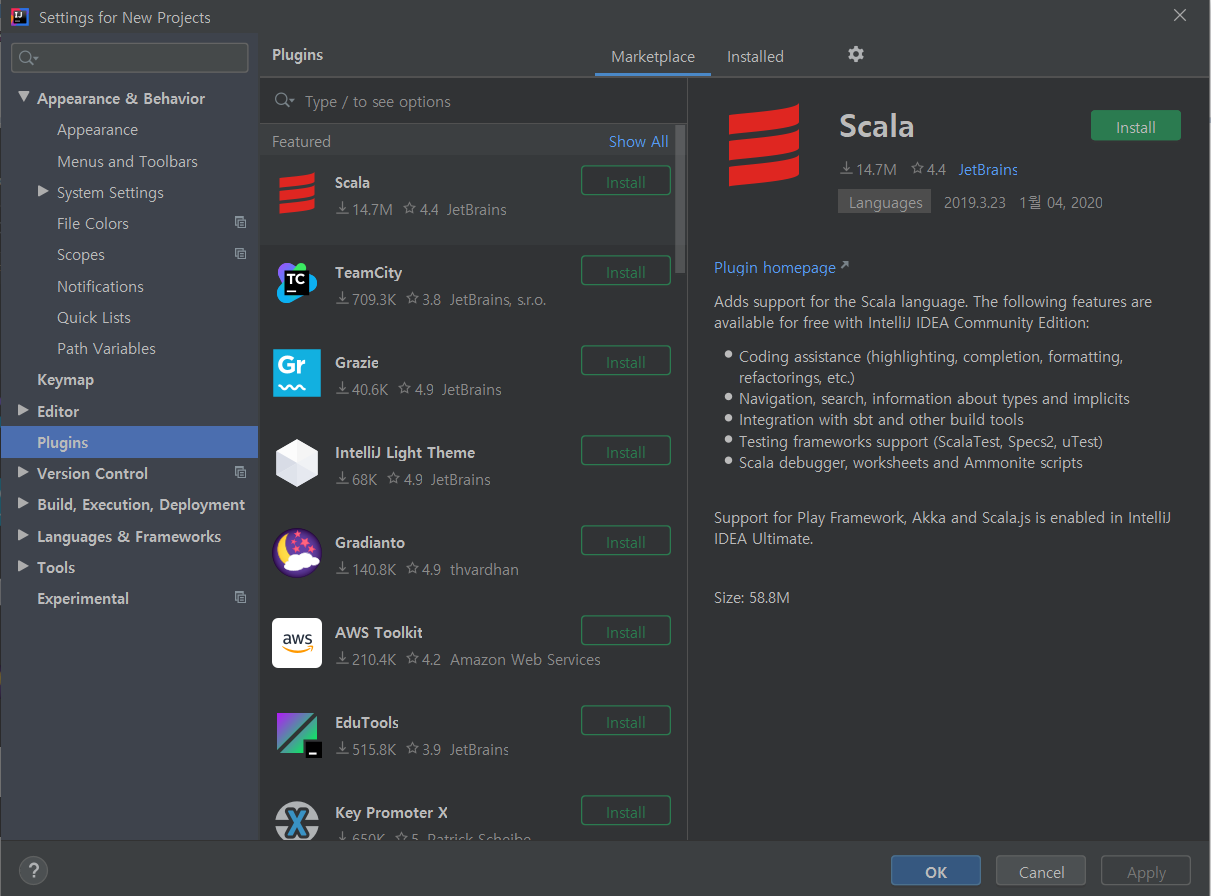Image resolution: width=1211 pixels, height=896 pixels.
Task: Expand the Tools section
Action: point(24,566)
